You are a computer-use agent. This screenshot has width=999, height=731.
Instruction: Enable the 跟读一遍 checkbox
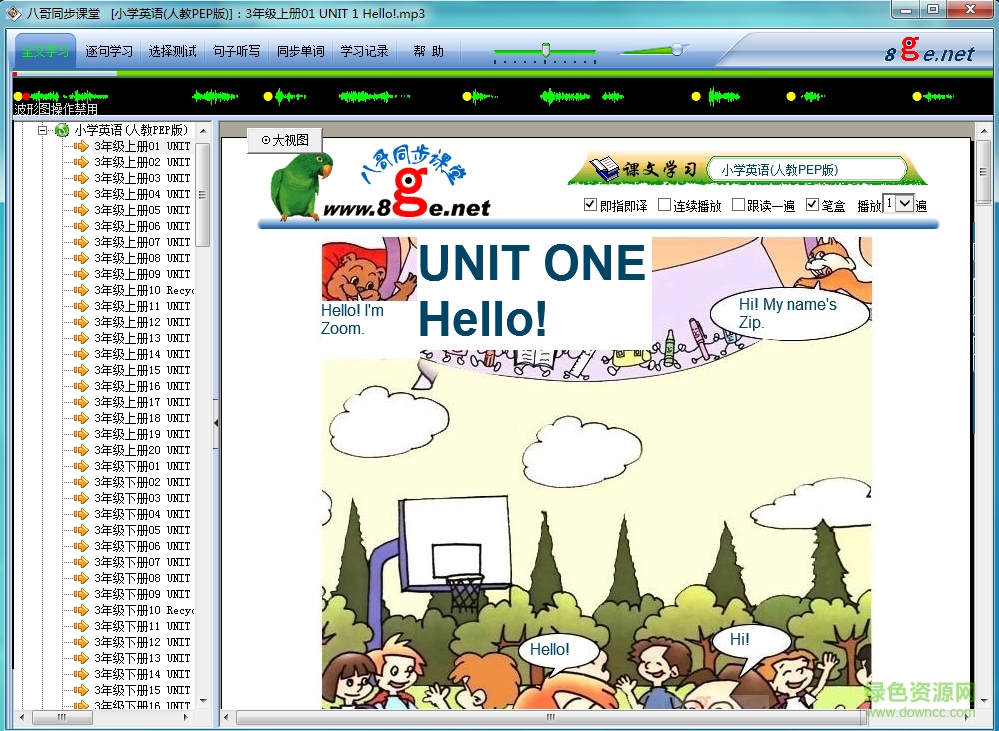(738, 205)
